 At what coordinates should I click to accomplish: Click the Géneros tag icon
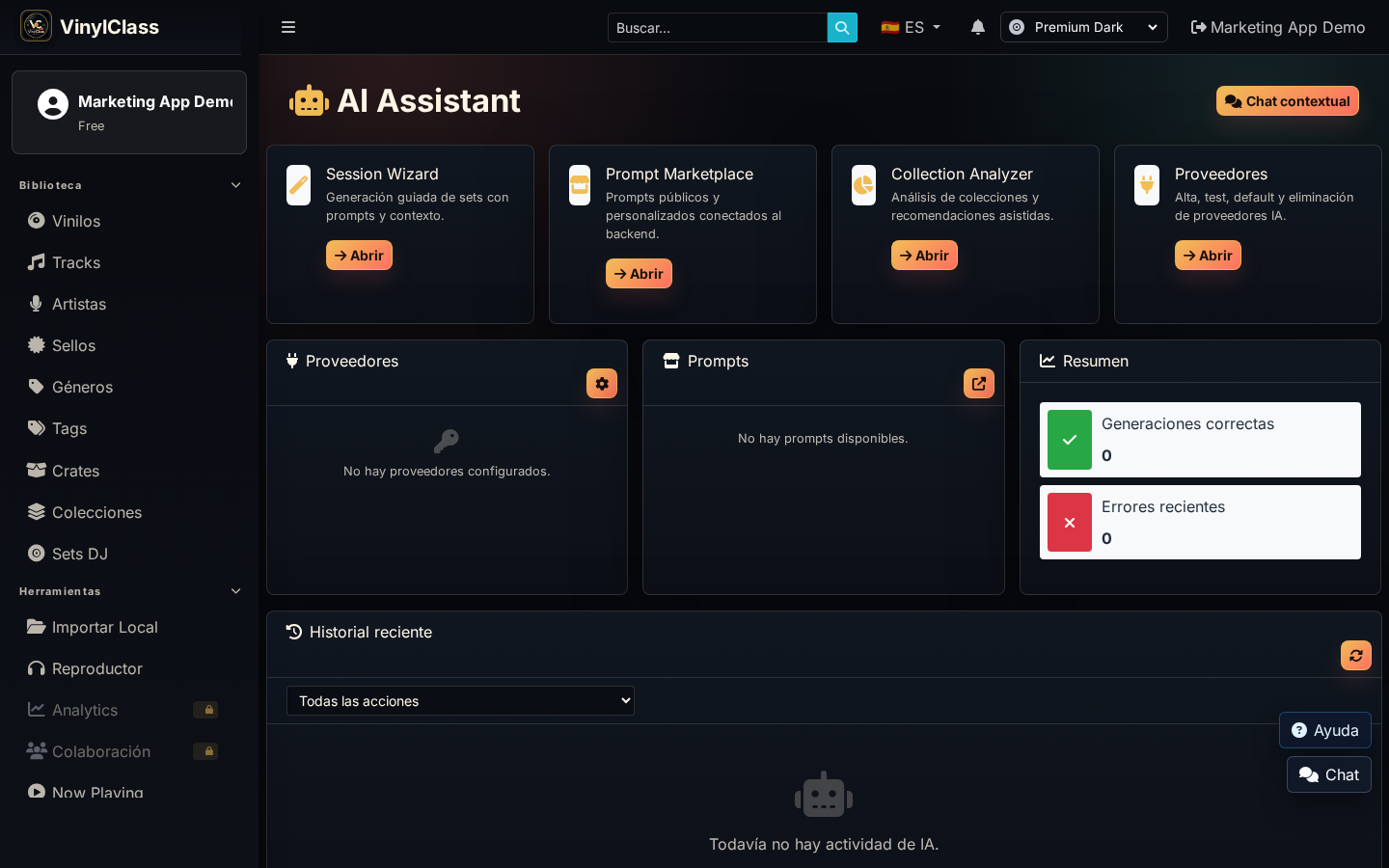(37, 387)
